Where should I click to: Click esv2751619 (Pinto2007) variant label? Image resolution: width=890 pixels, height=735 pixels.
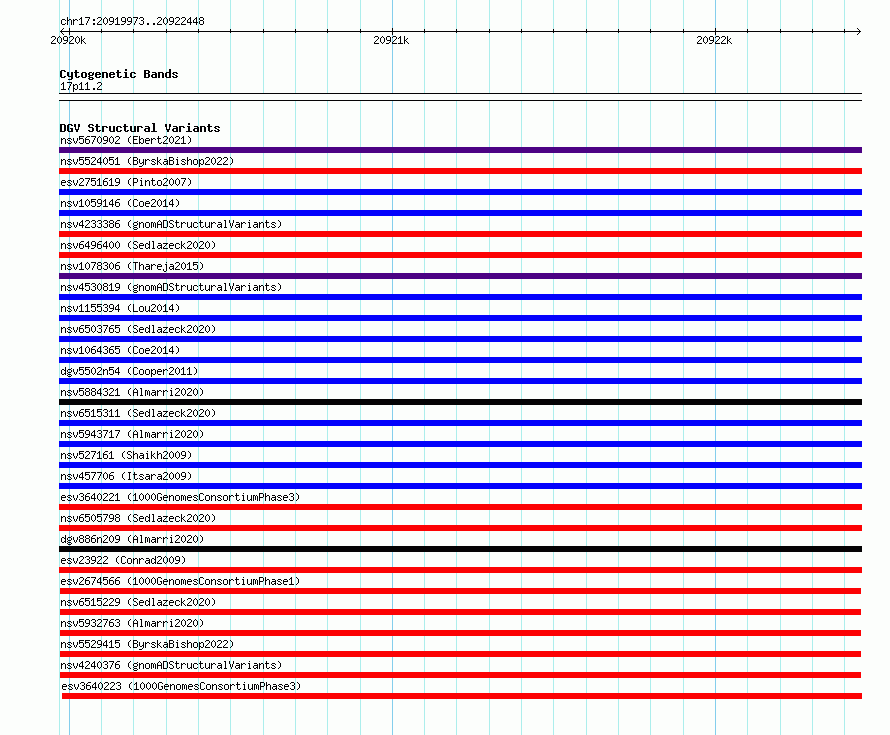126,182
